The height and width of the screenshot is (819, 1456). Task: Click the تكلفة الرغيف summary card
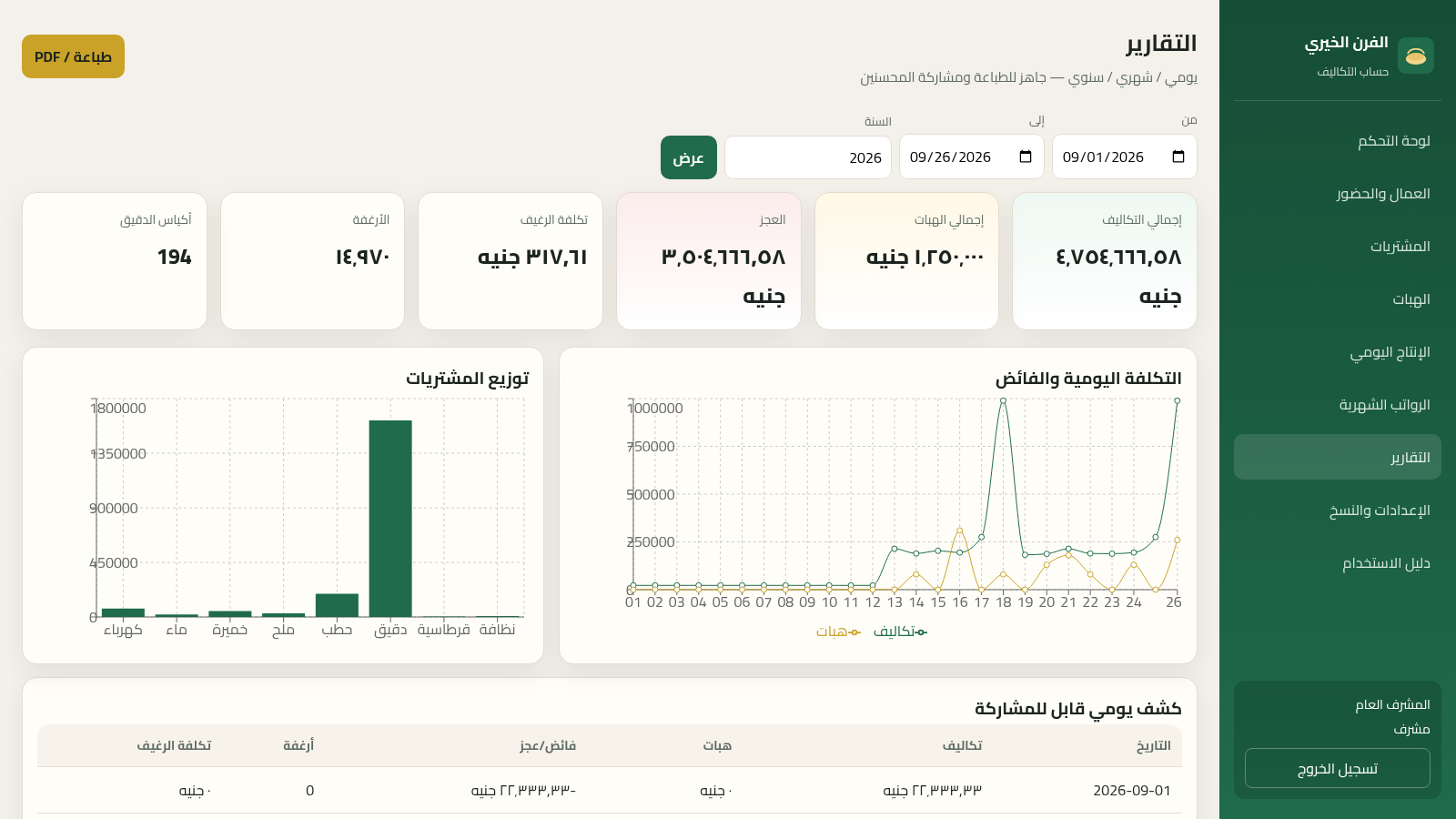511,261
